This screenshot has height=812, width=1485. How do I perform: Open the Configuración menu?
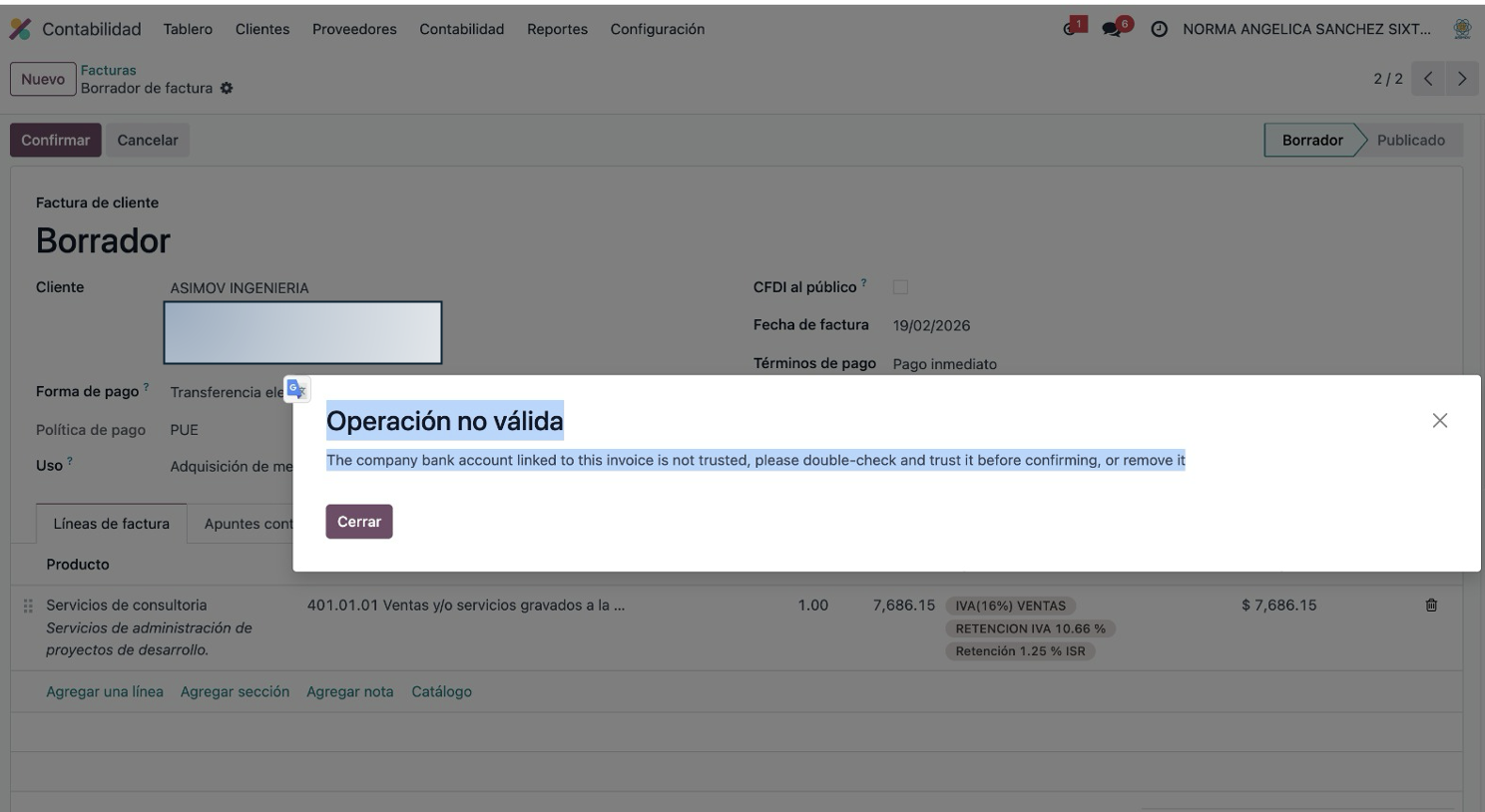[657, 29]
